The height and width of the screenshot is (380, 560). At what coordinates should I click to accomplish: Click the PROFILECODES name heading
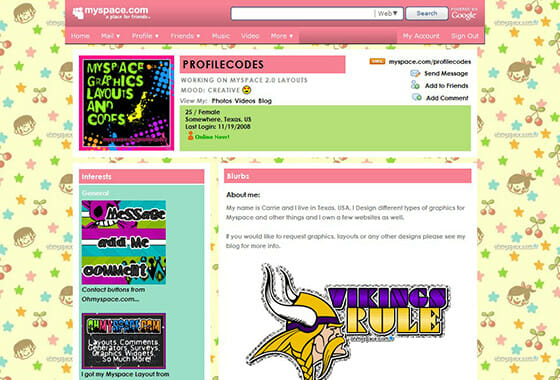[x=223, y=65]
